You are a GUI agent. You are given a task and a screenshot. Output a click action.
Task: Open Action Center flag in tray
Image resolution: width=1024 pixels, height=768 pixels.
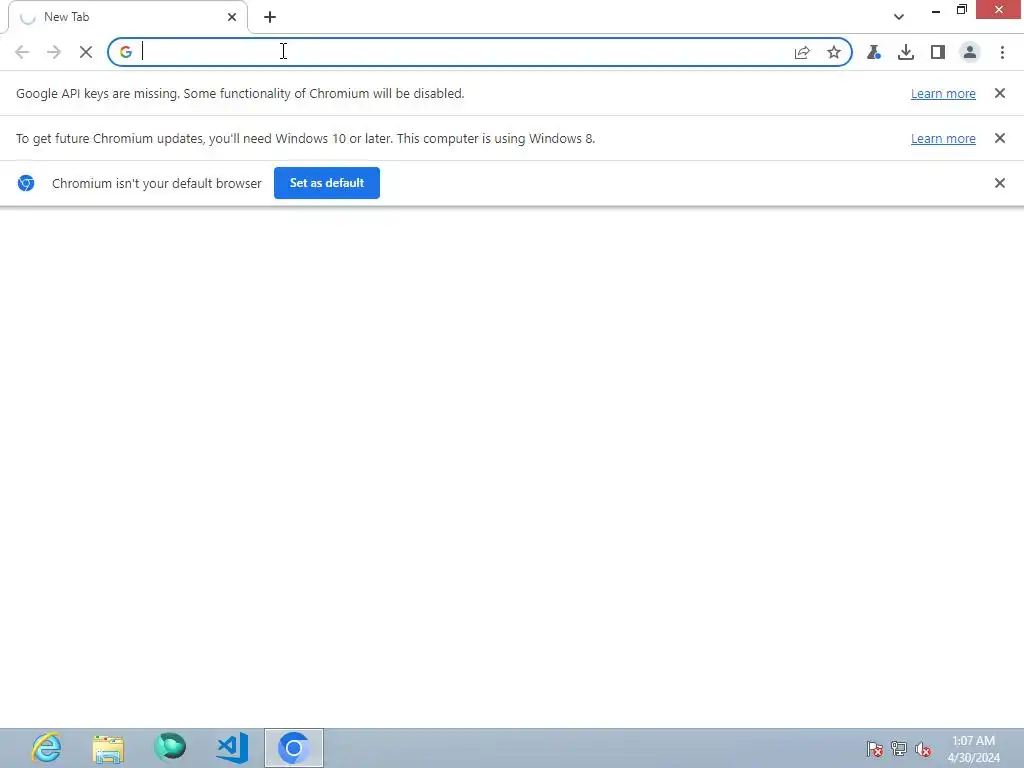click(874, 749)
